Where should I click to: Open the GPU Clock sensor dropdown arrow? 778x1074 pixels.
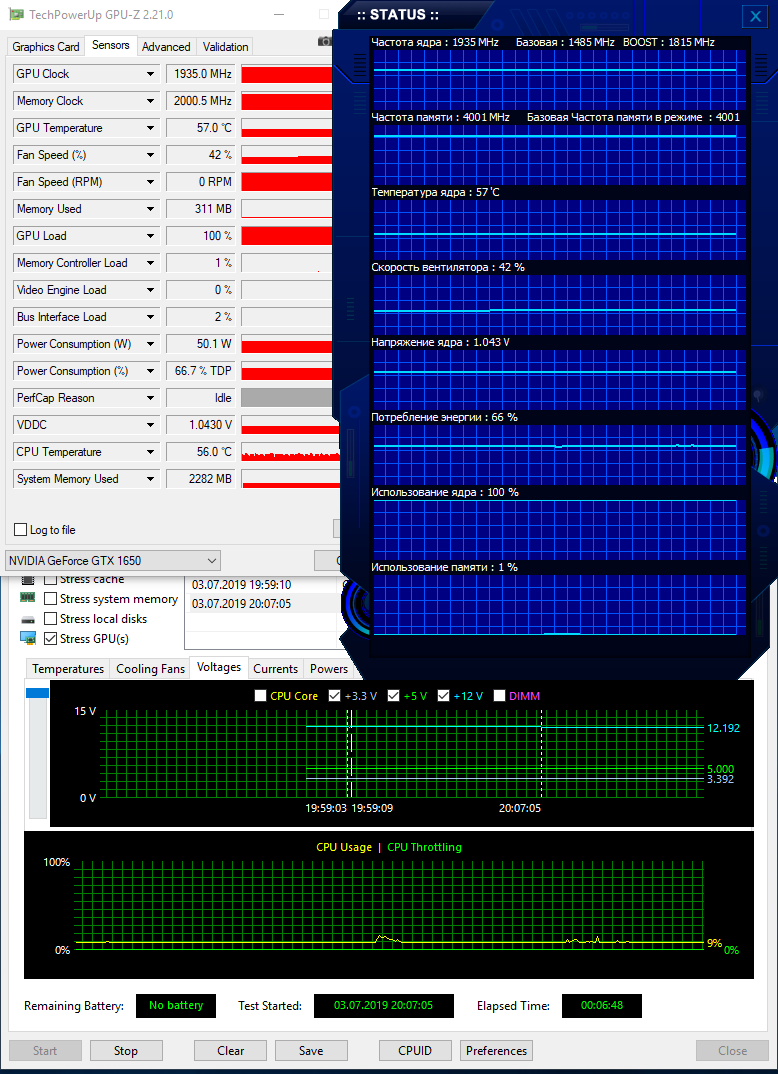point(151,74)
